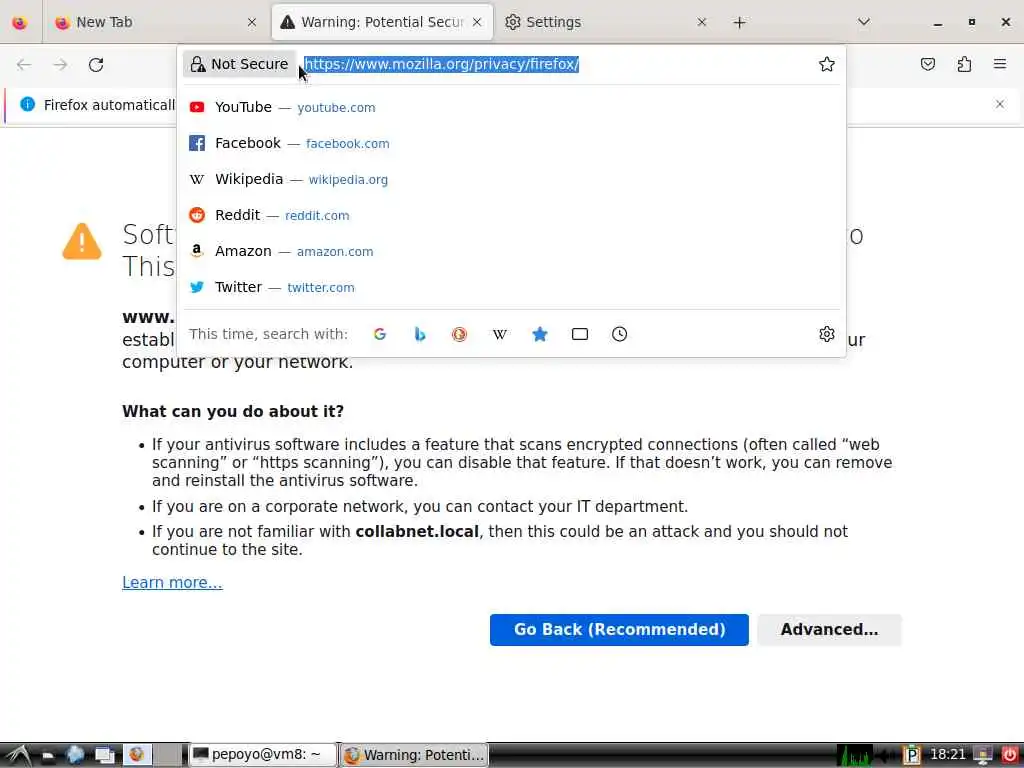
Task: Click the Not Secure lock indicator
Action: tap(239, 64)
